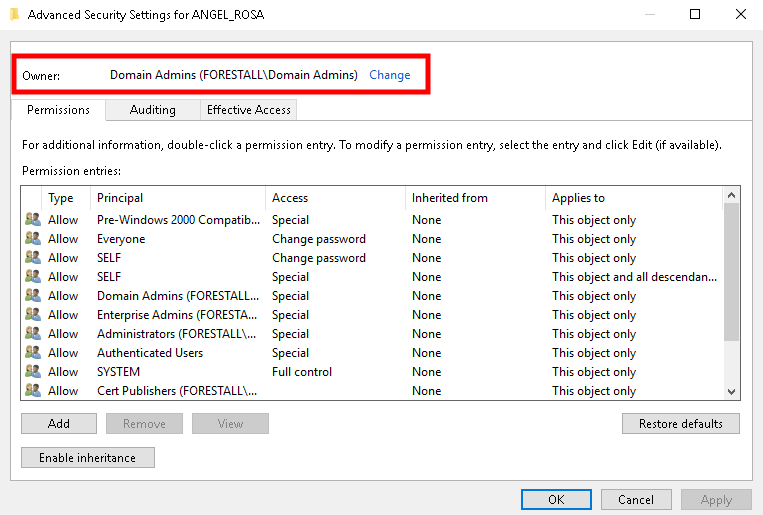Open the Effective Access tab
Image resolution: width=763 pixels, height=515 pixels.
248,110
